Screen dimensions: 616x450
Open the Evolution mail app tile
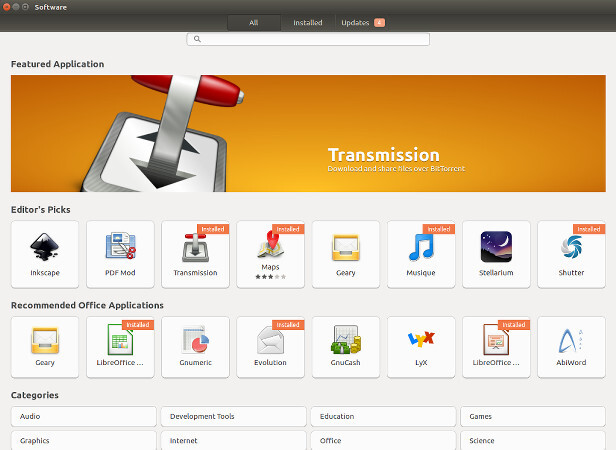(x=270, y=347)
